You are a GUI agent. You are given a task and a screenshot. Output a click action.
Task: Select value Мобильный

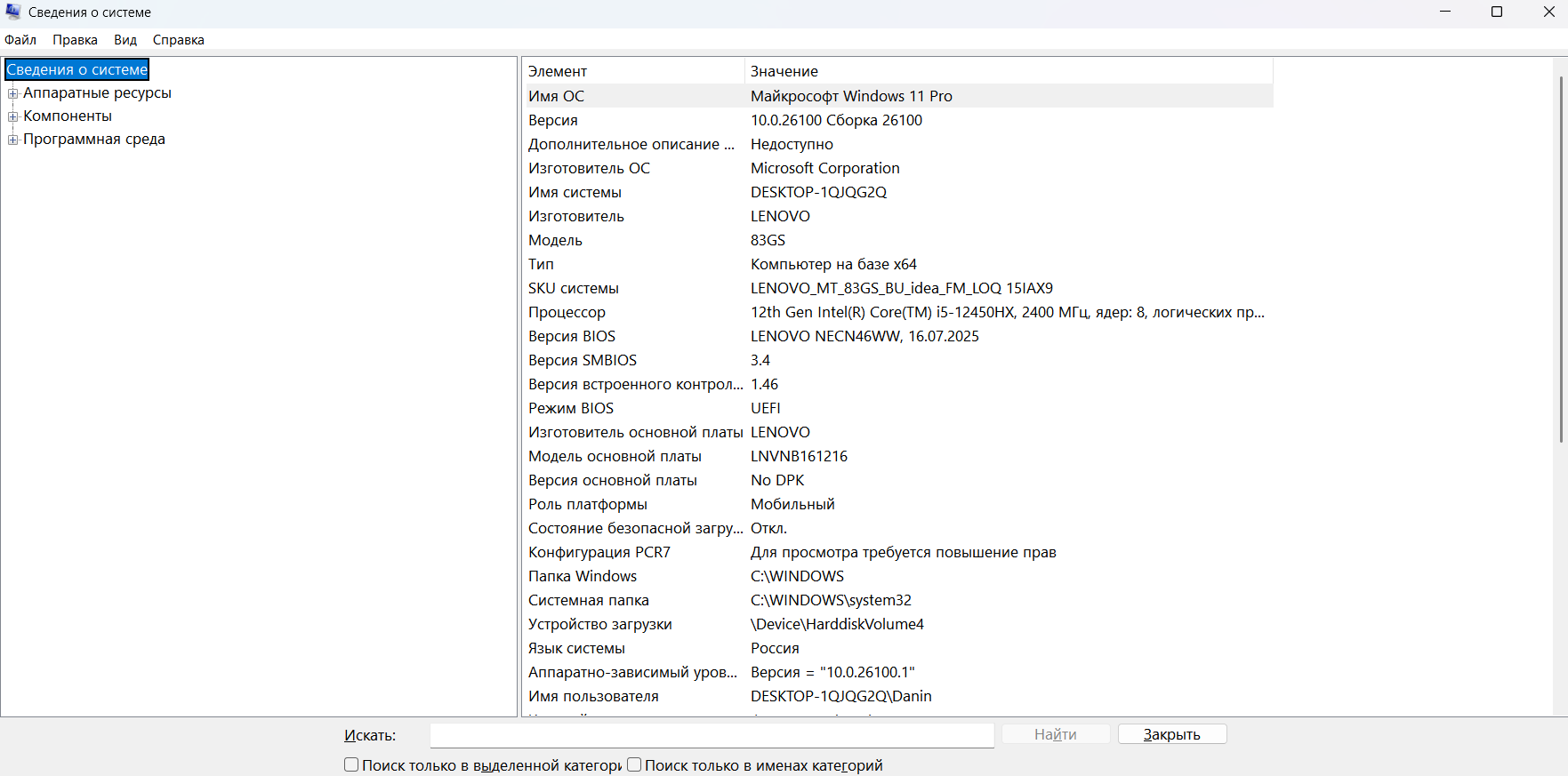(x=792, y=504)
